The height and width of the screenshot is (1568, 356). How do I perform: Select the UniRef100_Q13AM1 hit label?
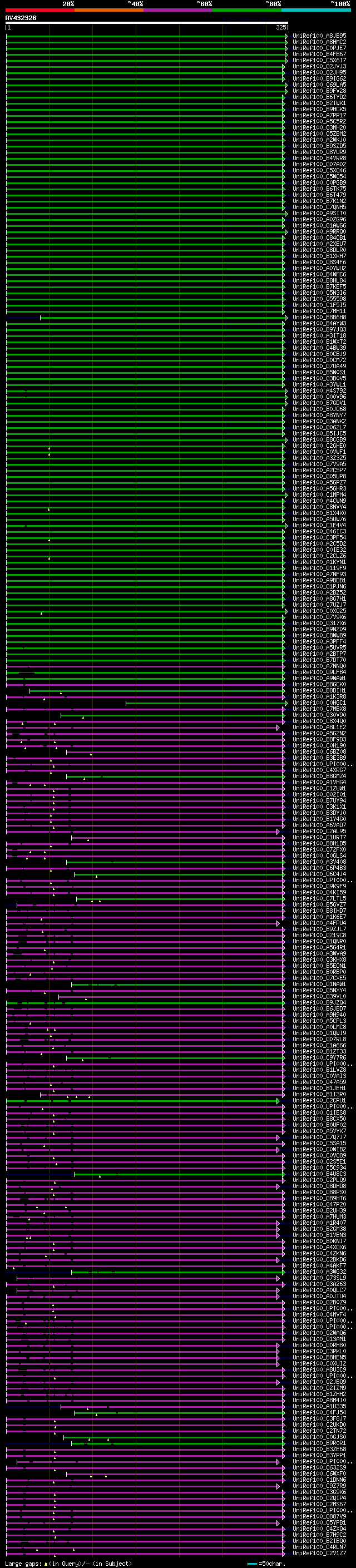coord(319,1339)
